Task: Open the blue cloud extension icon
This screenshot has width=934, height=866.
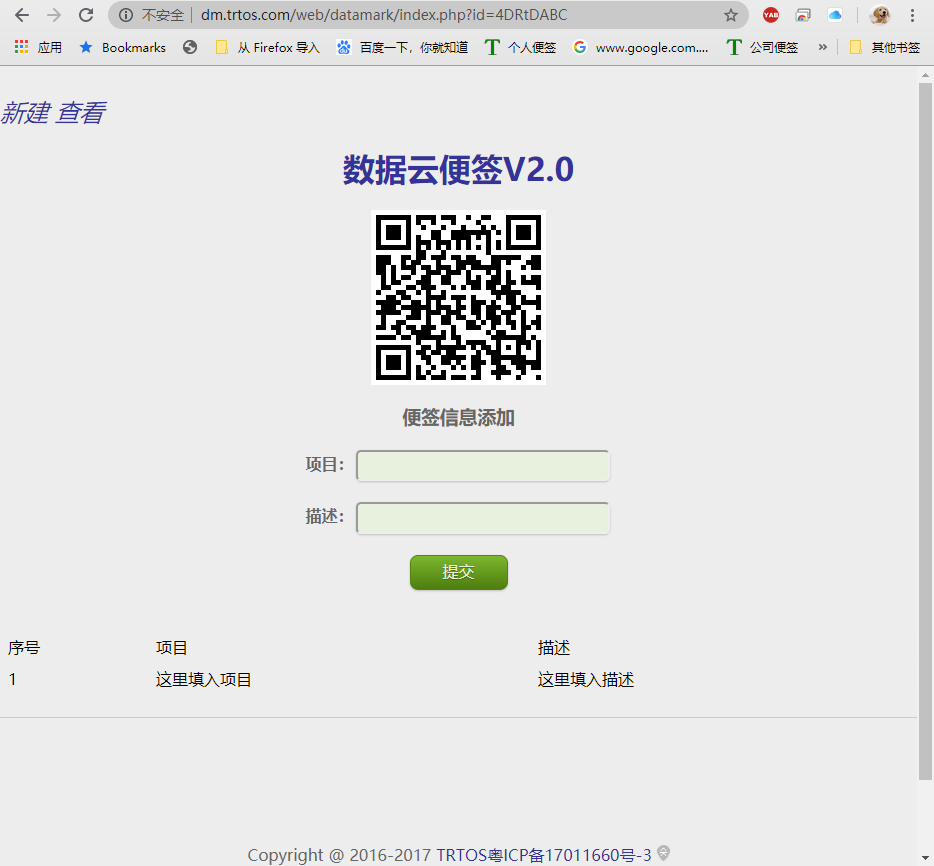Action: tap(835, 15)
